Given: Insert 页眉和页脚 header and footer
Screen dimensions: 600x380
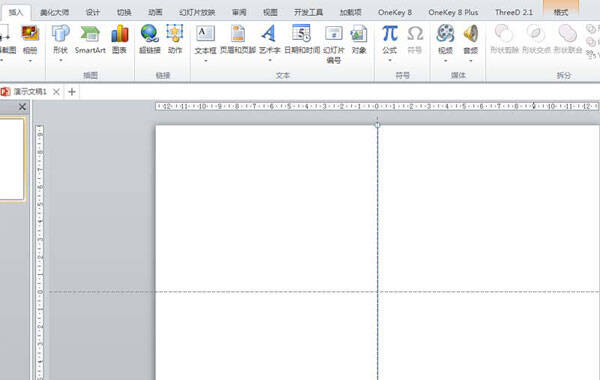Looking at the screenshot, I should tap(238, 40).
